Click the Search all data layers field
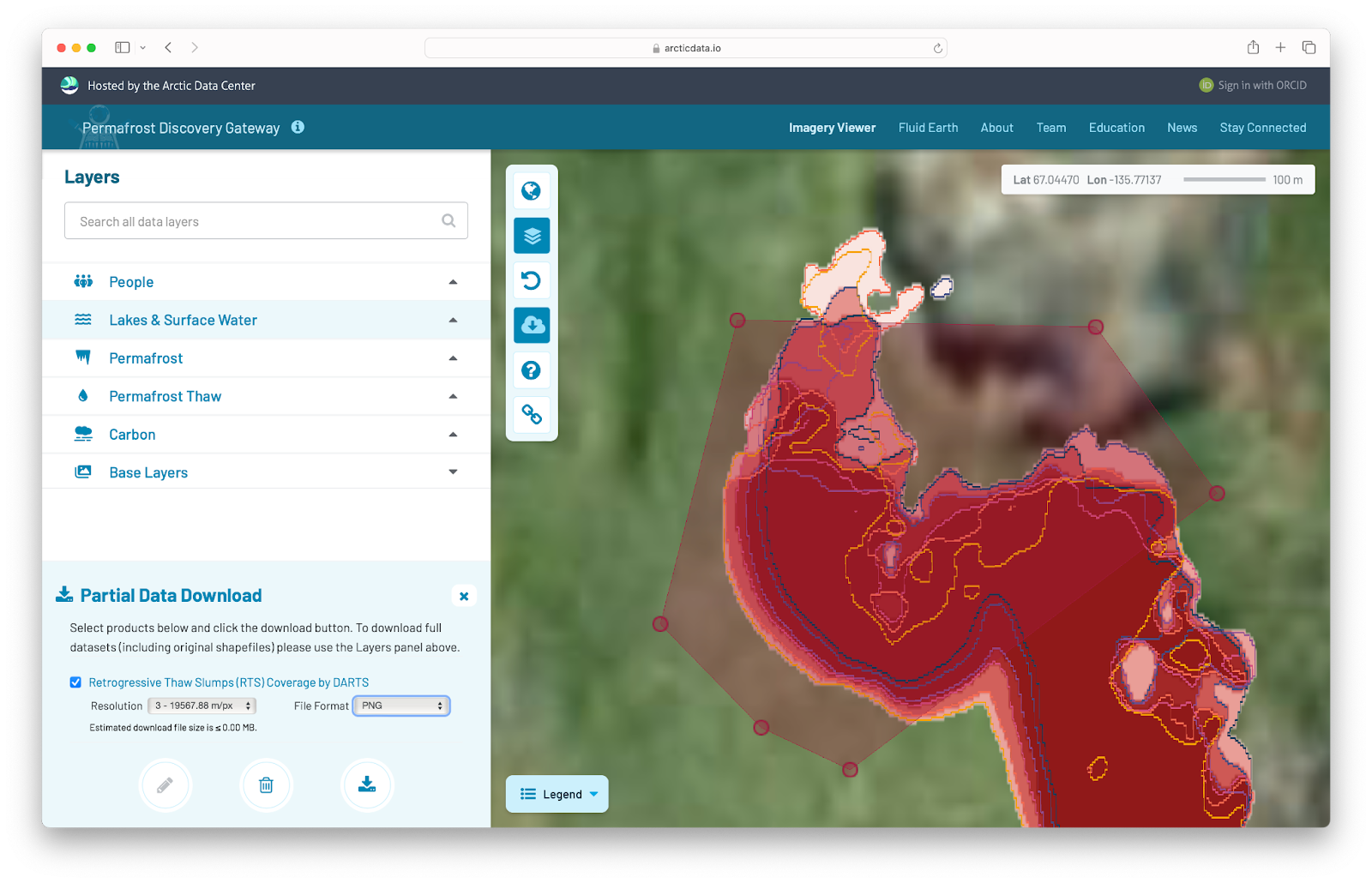The height and width of the screenshot is (883, 1372). pyautogui.click(x=257, y=221)
